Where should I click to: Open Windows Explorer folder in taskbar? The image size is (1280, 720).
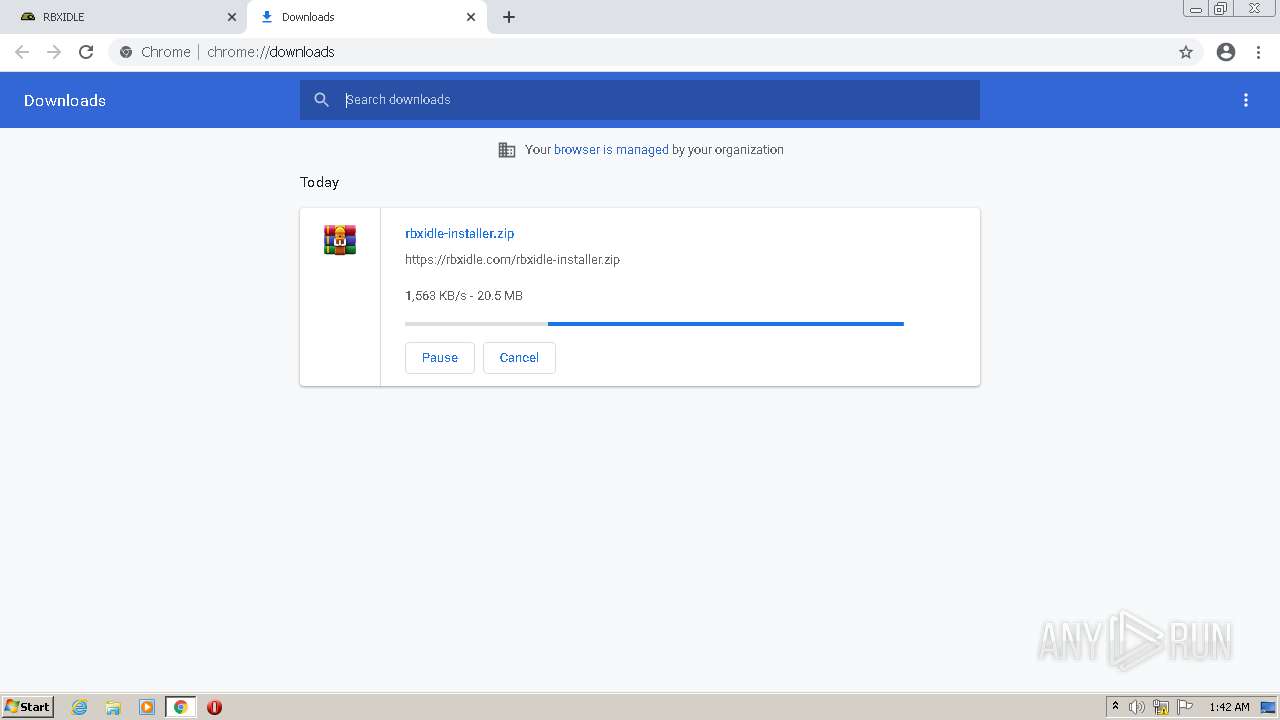click(x=113, y=707)
